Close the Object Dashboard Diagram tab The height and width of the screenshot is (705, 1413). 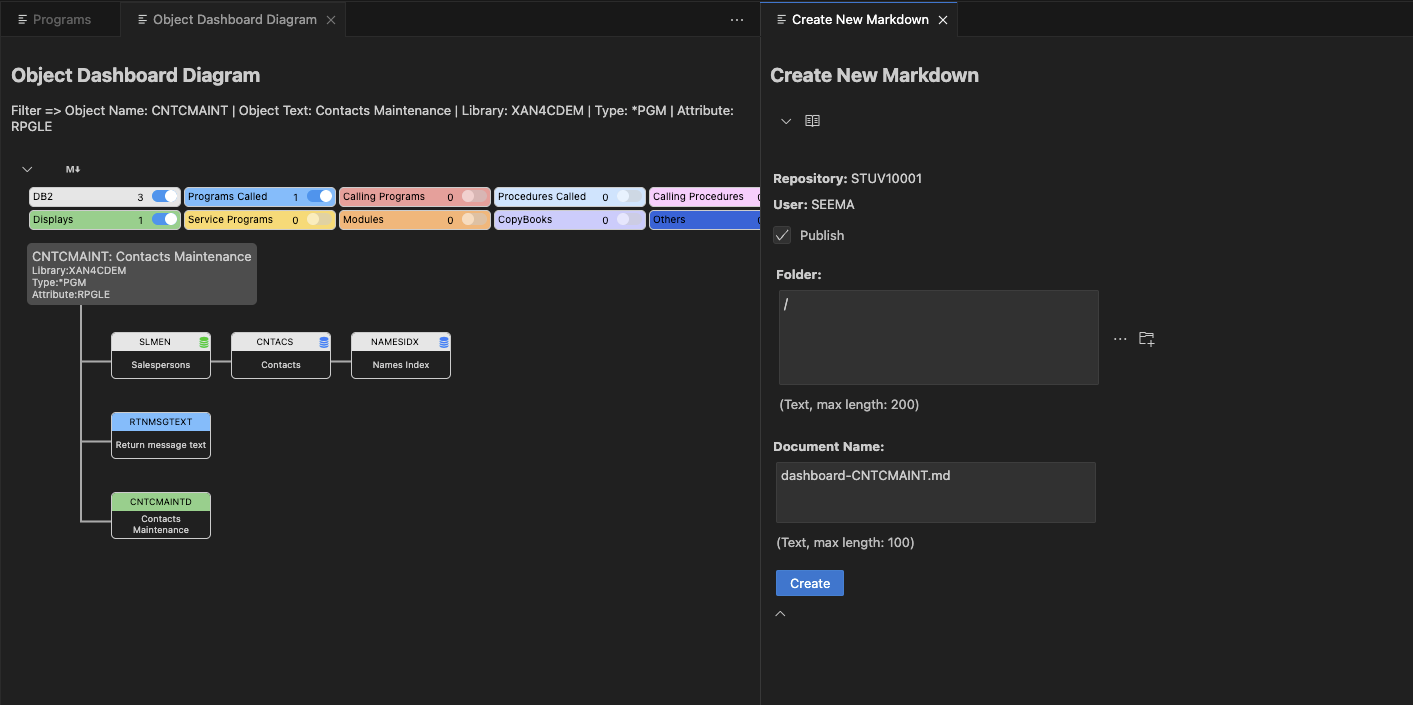pyautogui.click(x=331, y=20)
